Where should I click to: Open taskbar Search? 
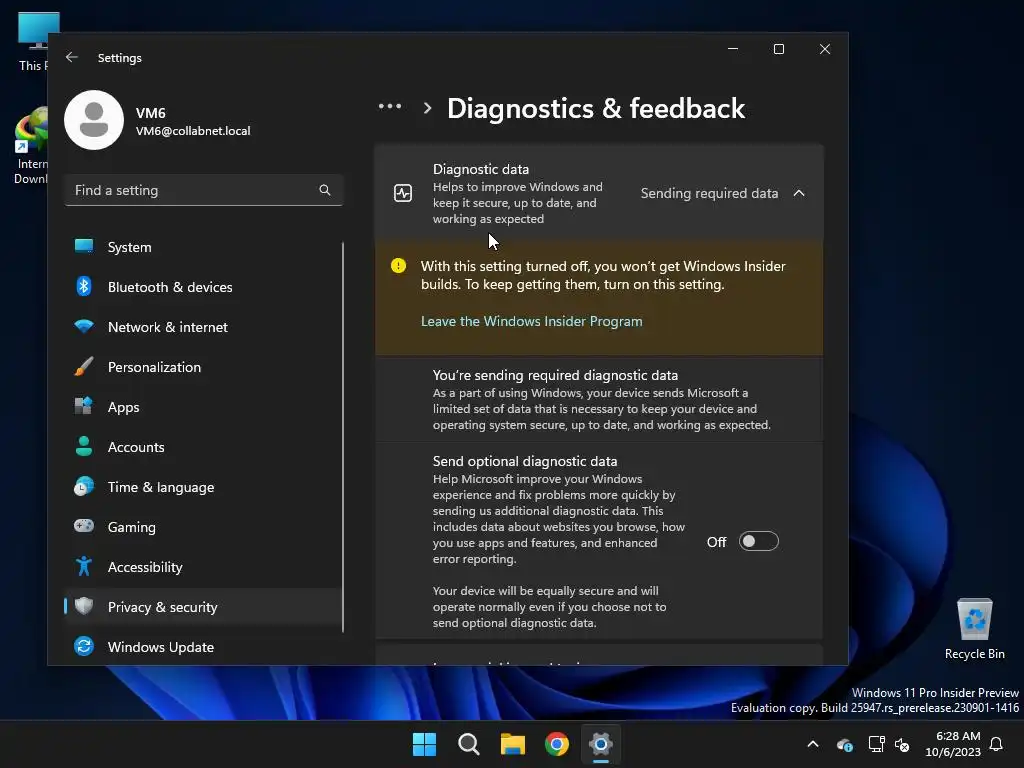[x=468, y=744]
